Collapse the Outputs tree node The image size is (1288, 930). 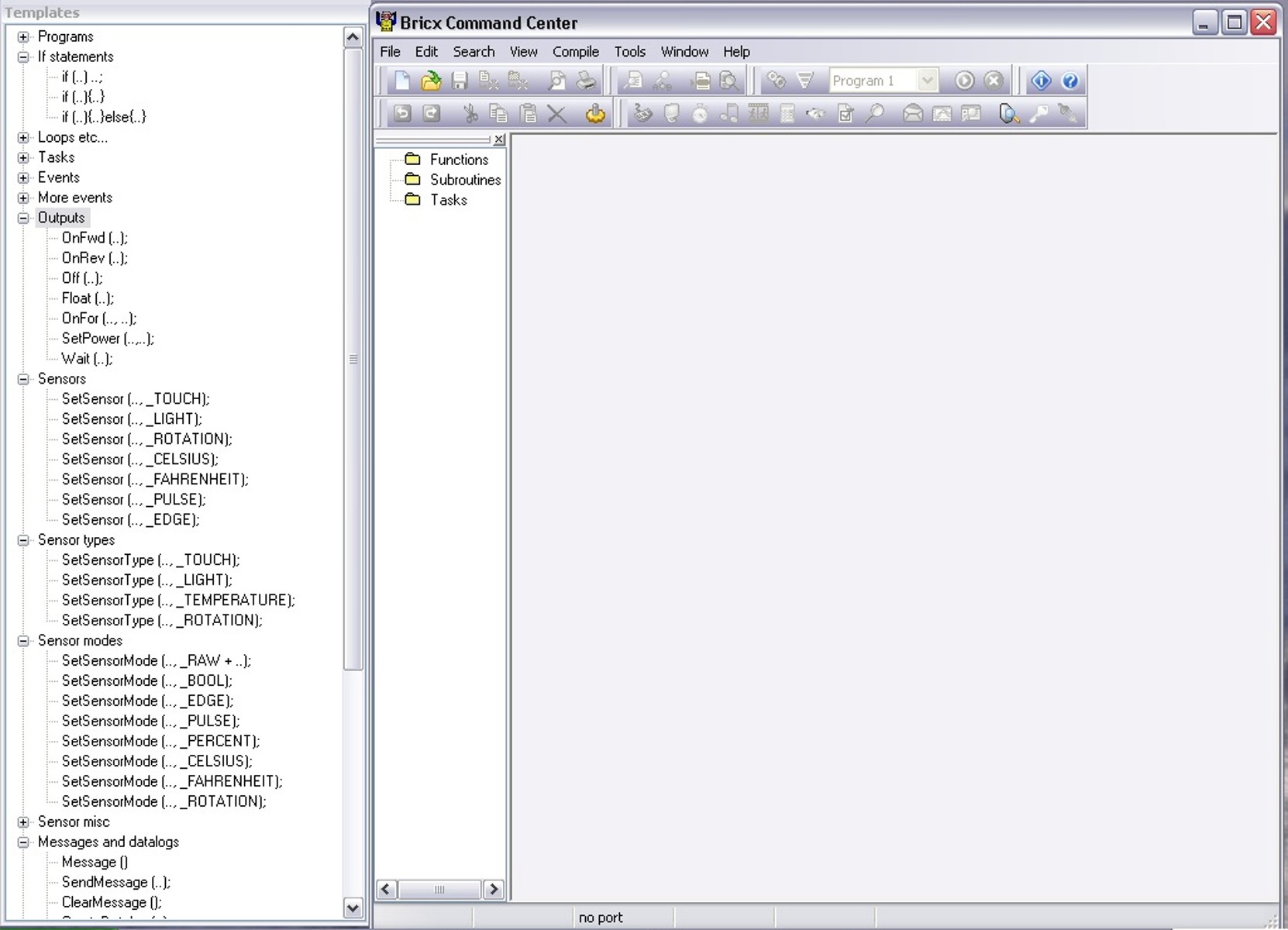[x=23, y=218]
